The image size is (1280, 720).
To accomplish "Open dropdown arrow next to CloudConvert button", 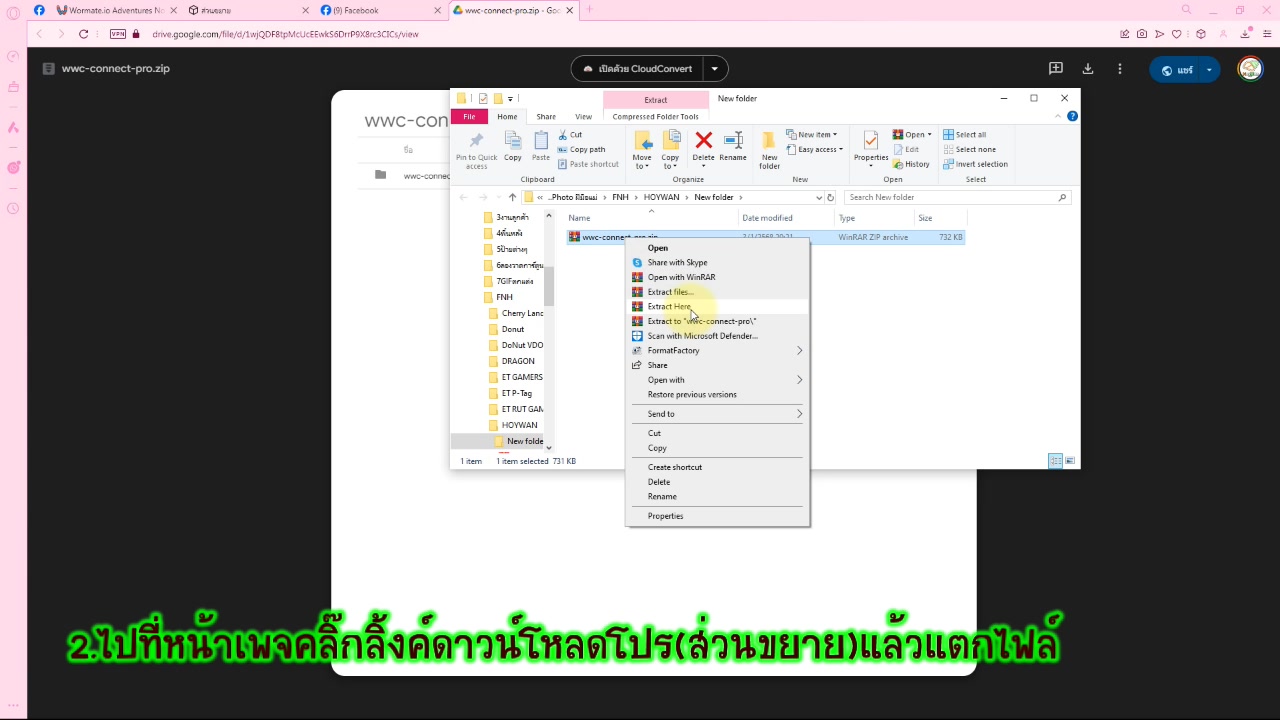I will click(715, 69).
